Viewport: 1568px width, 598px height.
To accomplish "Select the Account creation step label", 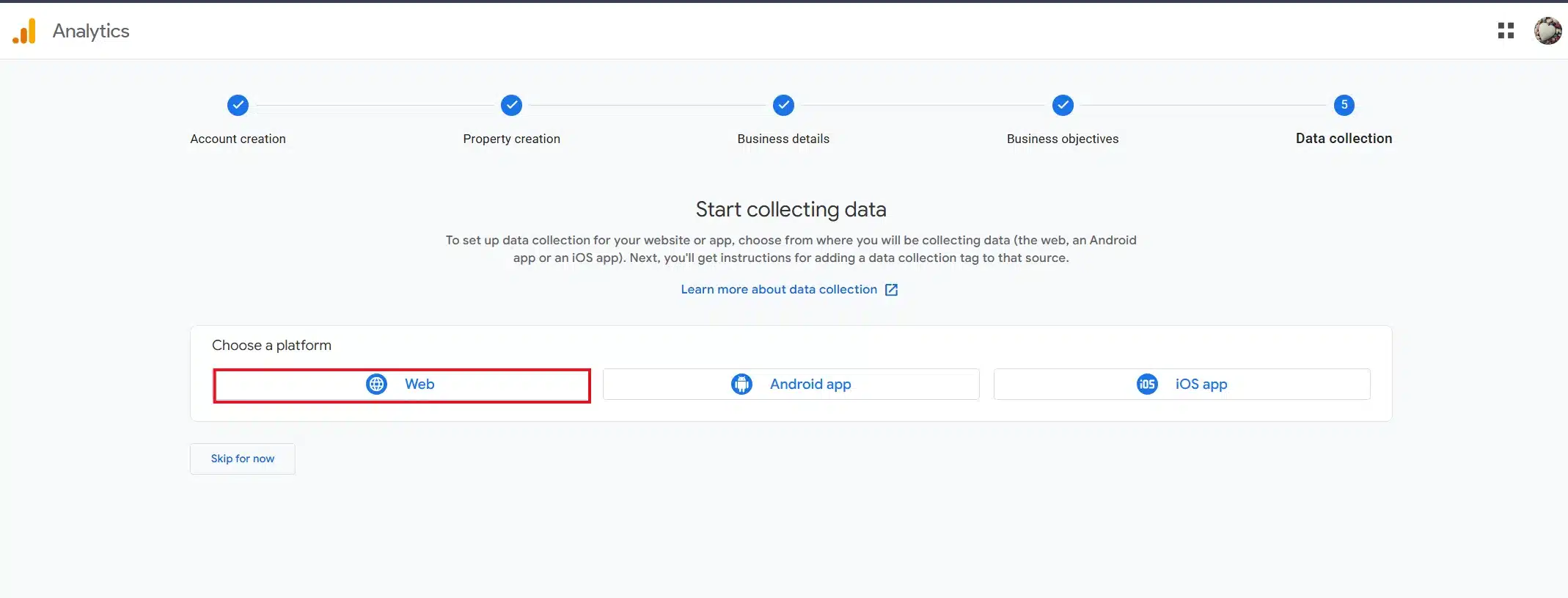I will point(238,139).
